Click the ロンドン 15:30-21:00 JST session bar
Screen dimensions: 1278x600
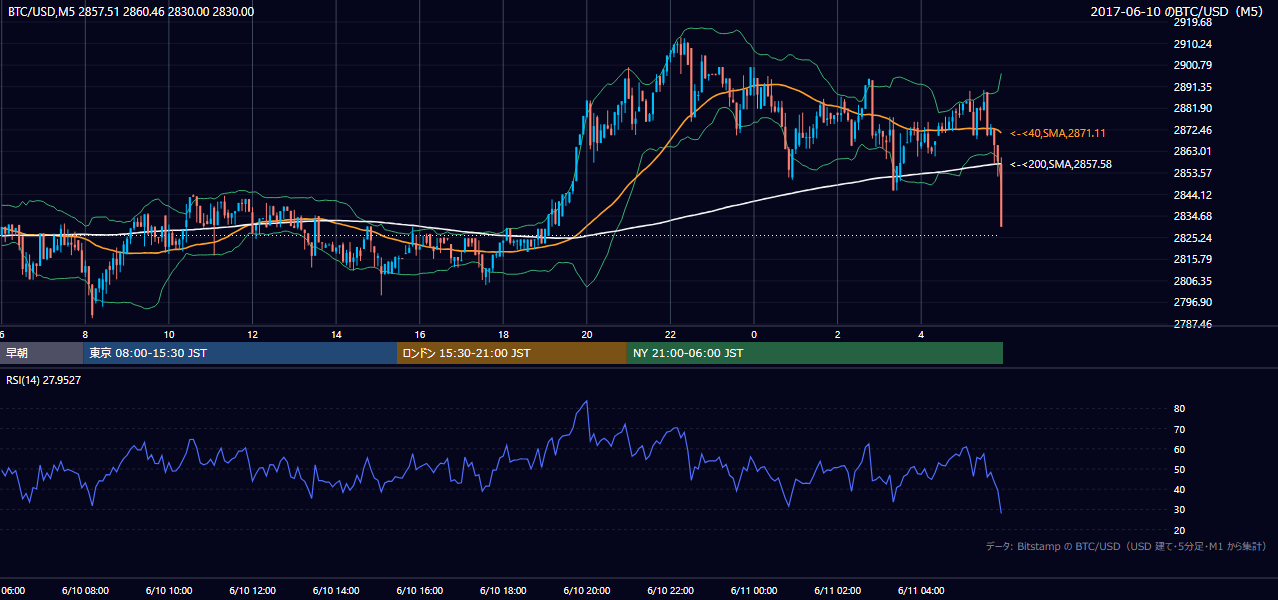click(512, 353)
